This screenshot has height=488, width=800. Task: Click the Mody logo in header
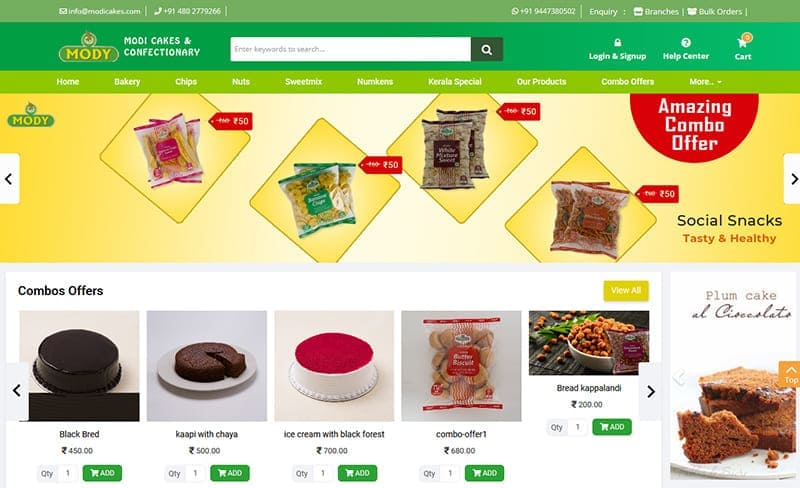(89, 47)
